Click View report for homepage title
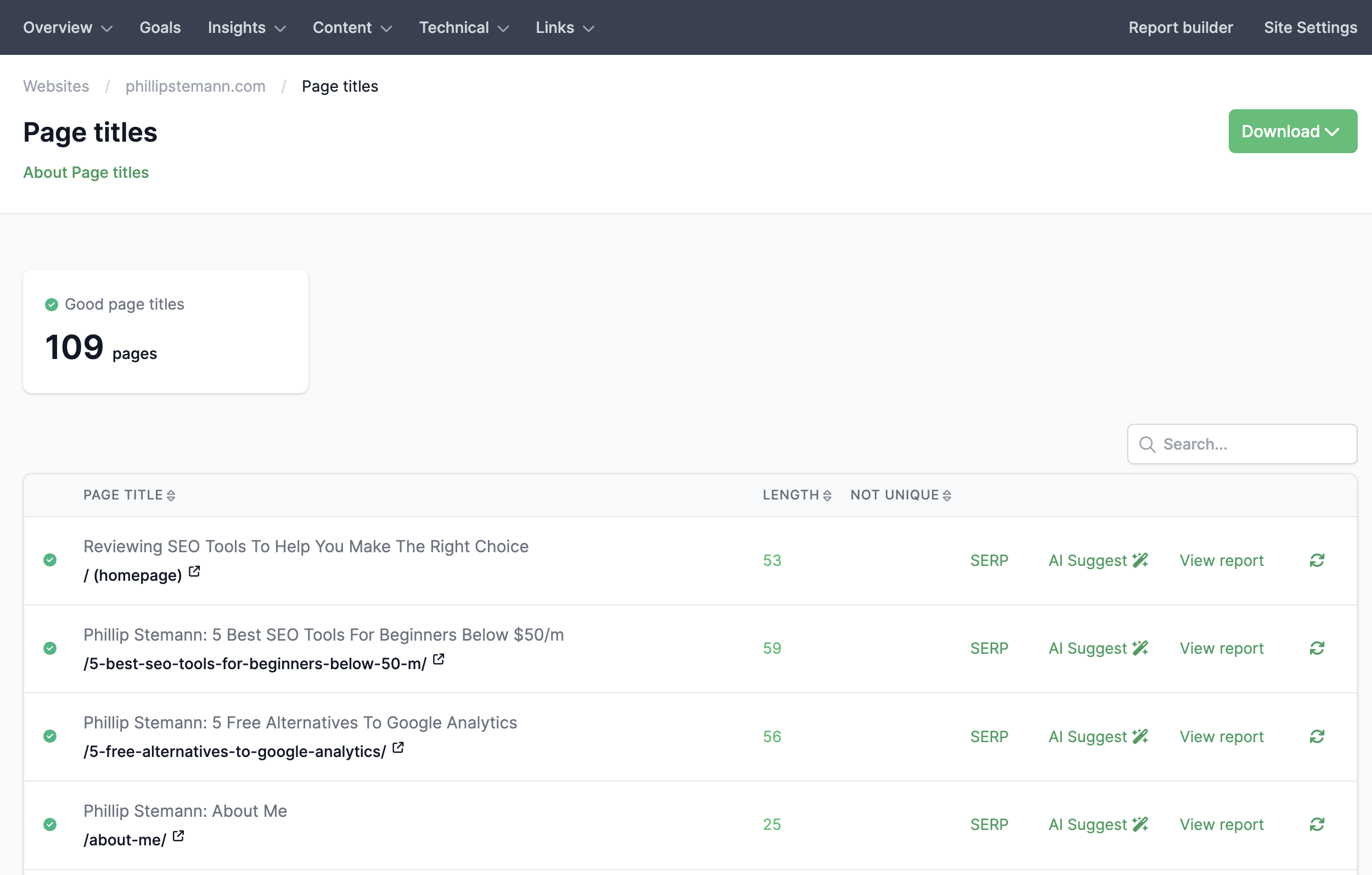Image resolution: width=1372 pixels, height=875 pixels. point(1221,560)
